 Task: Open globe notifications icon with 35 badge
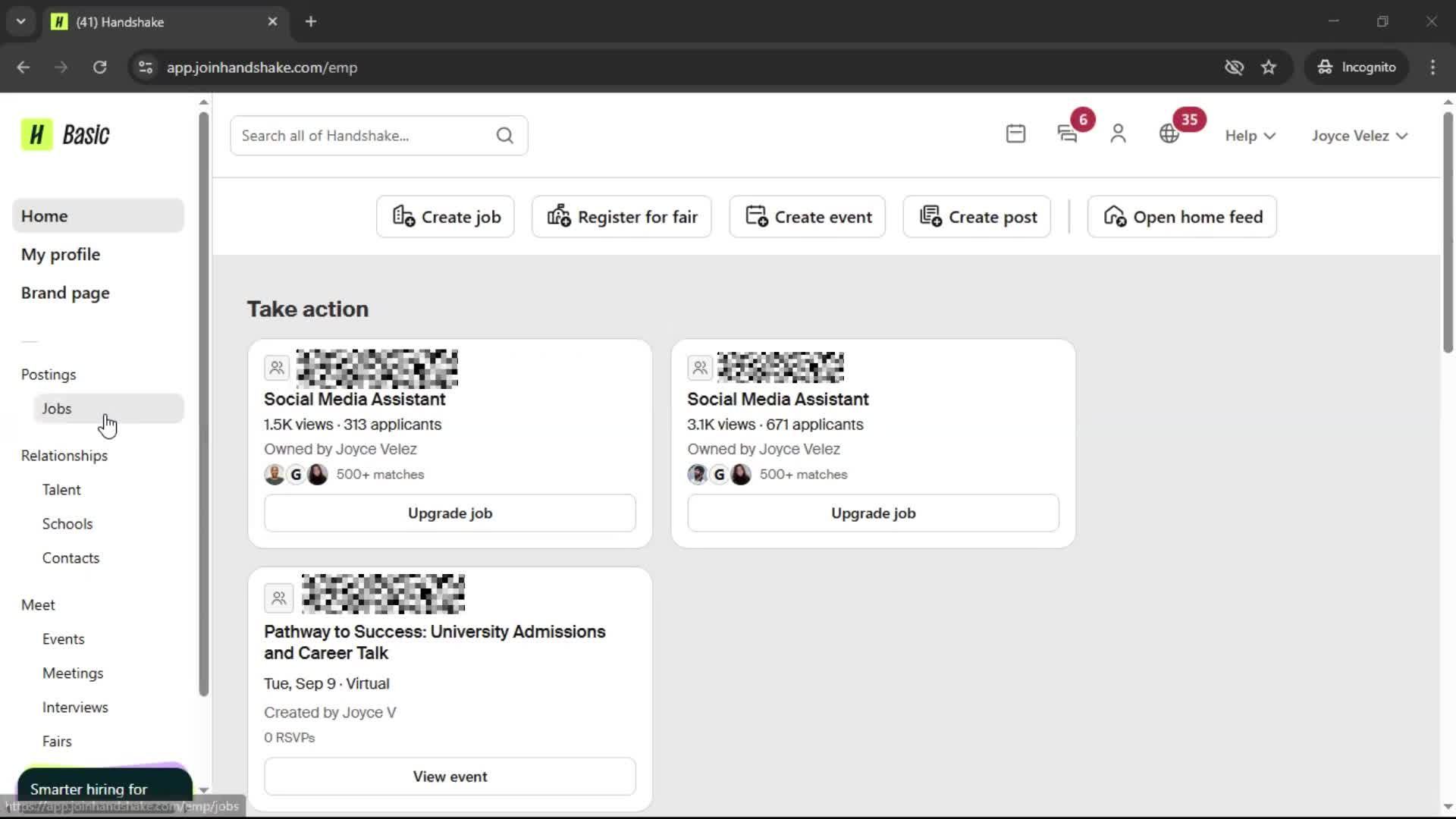coord(1169,134)
